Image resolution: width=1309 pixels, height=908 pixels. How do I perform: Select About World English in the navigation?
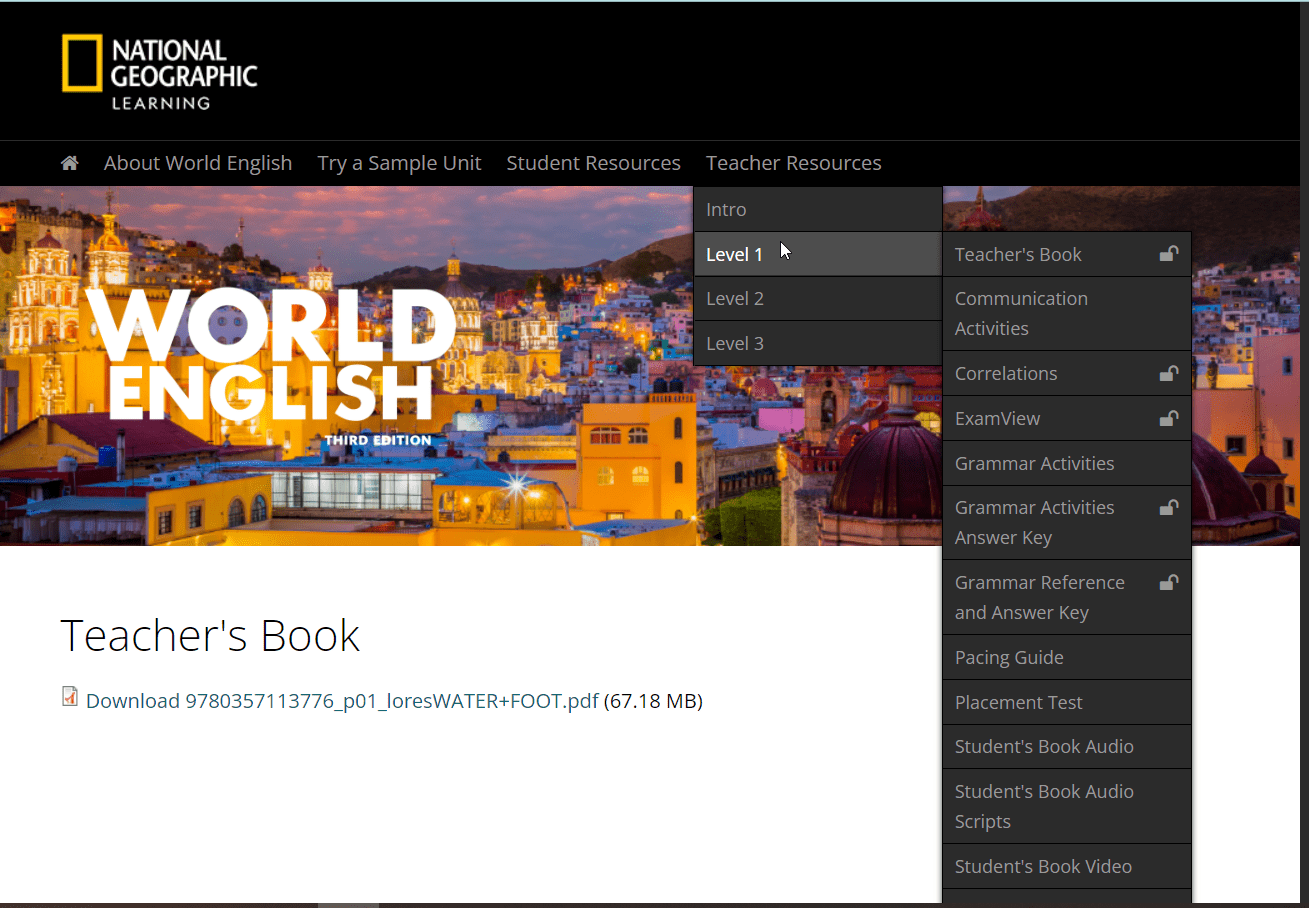[x=197, y=162]
